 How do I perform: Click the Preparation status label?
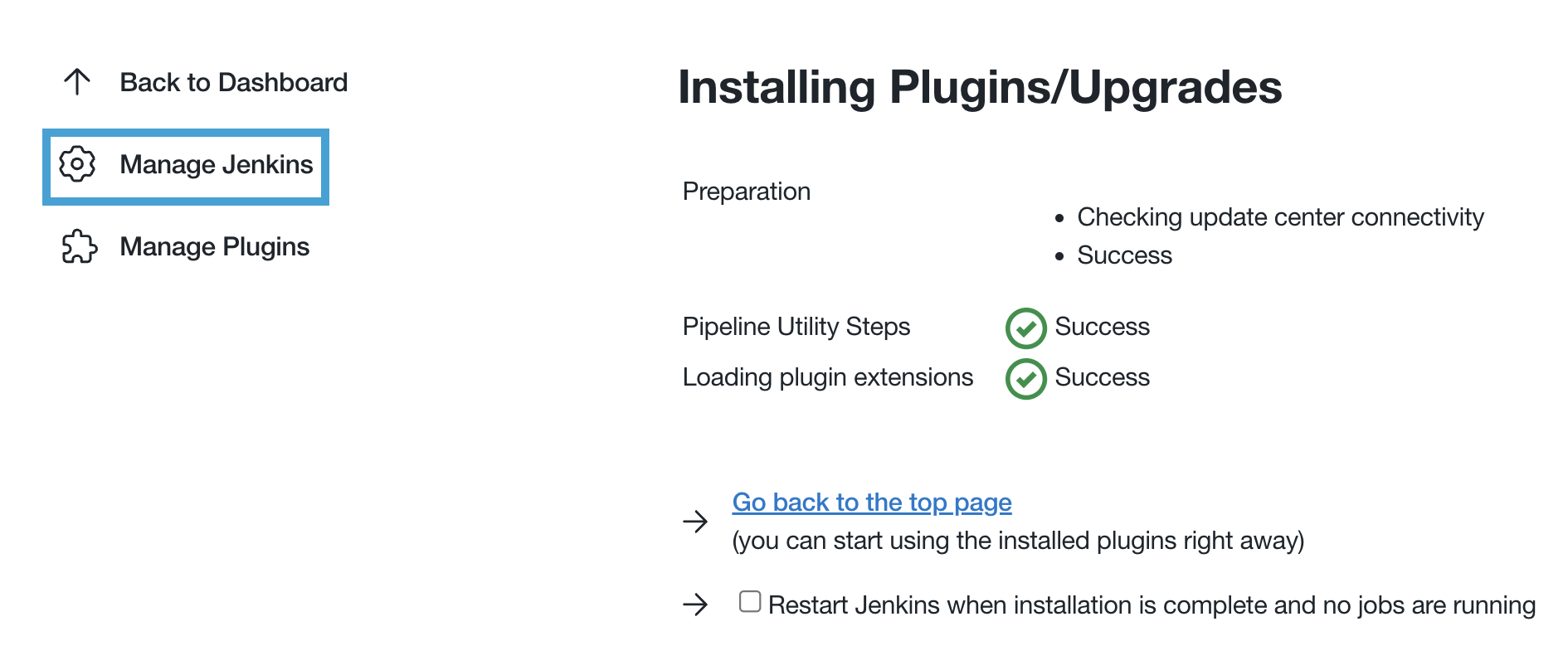(x=746, y=192)
